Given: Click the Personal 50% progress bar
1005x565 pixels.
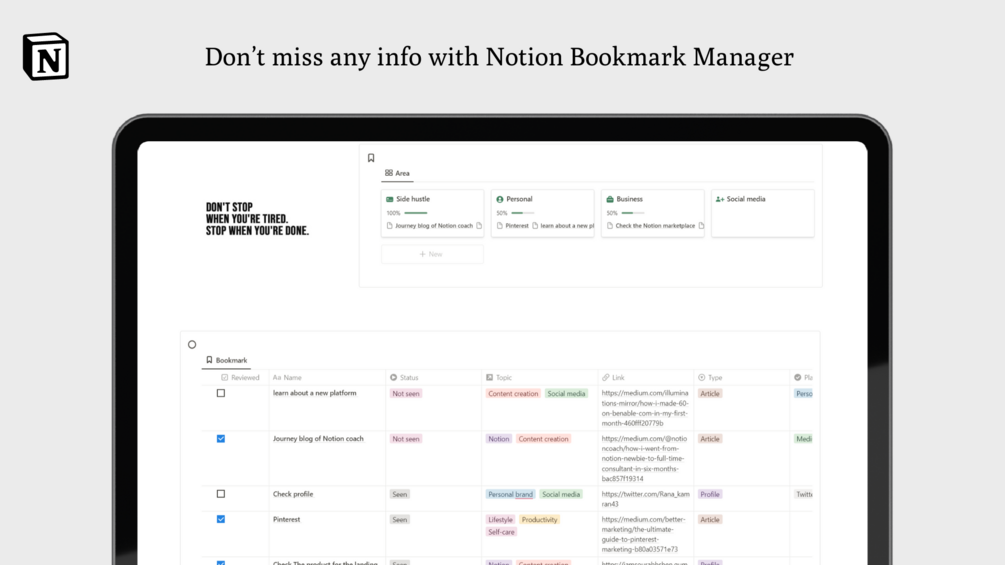Looking at the screenshot, I should pyautogui.click(x=523, y=213).
